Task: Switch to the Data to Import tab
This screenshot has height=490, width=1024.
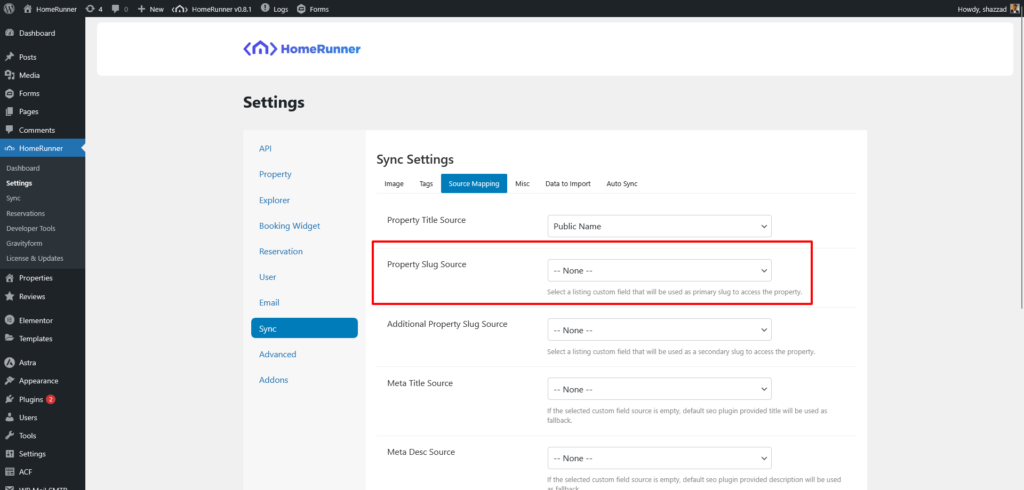Action: point(567,184)
